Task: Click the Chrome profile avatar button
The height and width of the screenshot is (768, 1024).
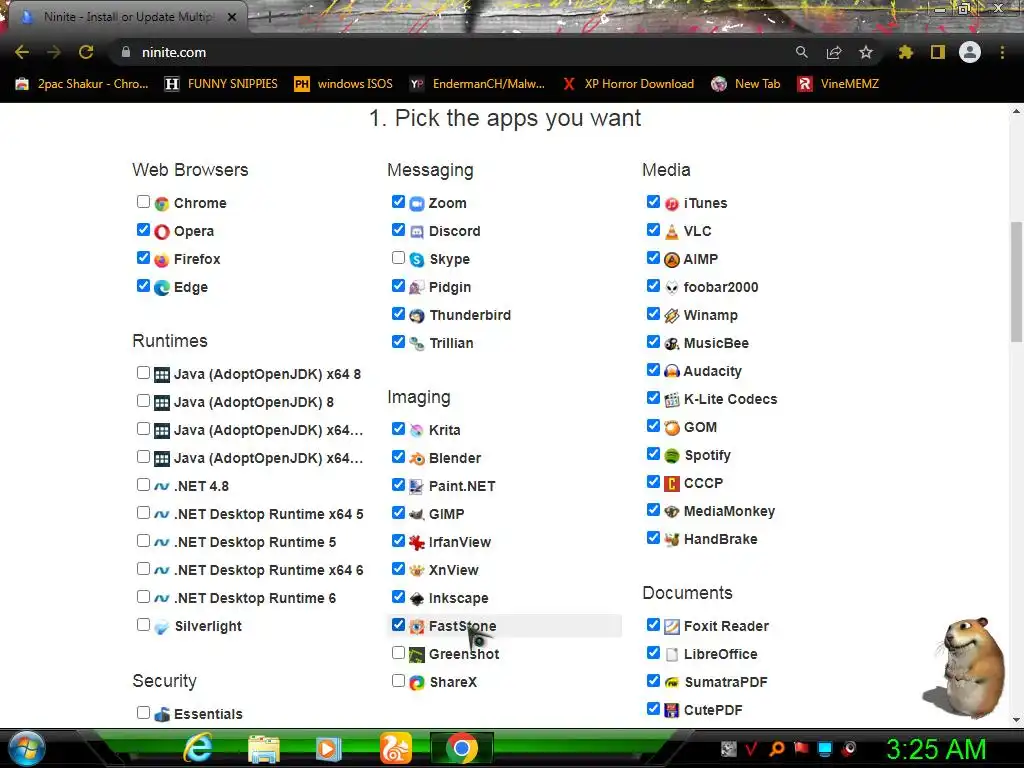Action: (x=970, y=52)
